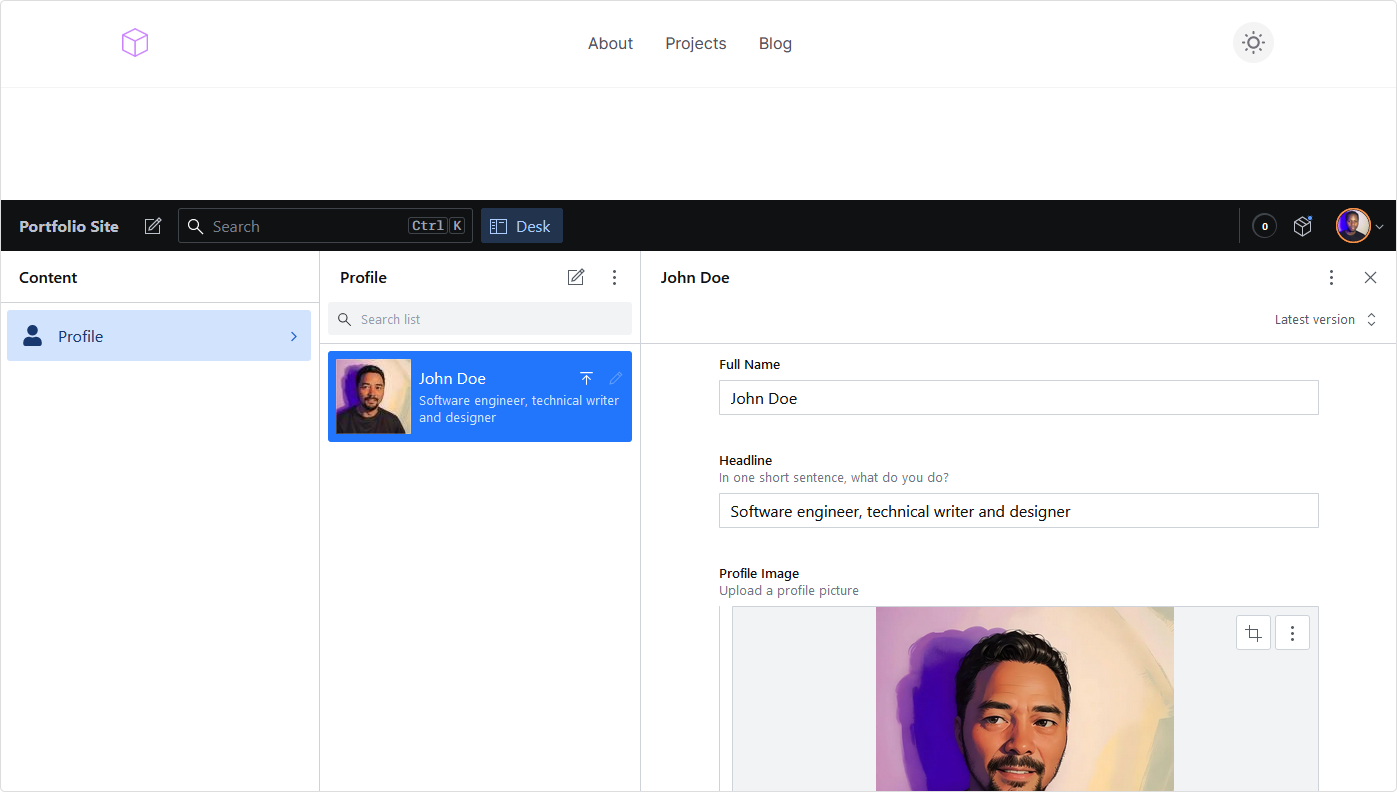Click the profile image preview

[1024, 699]
